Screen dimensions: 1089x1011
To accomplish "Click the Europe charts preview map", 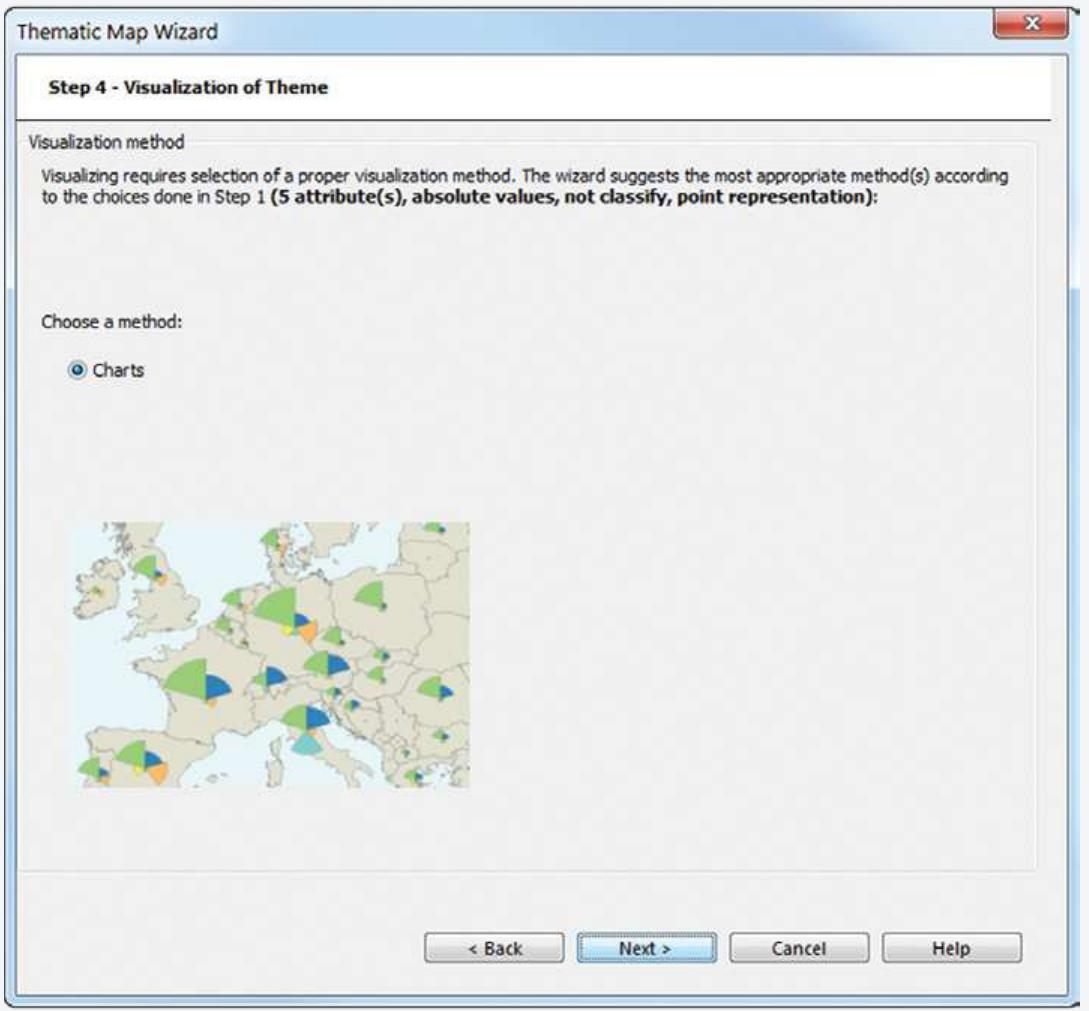I will tap(272, 655).
